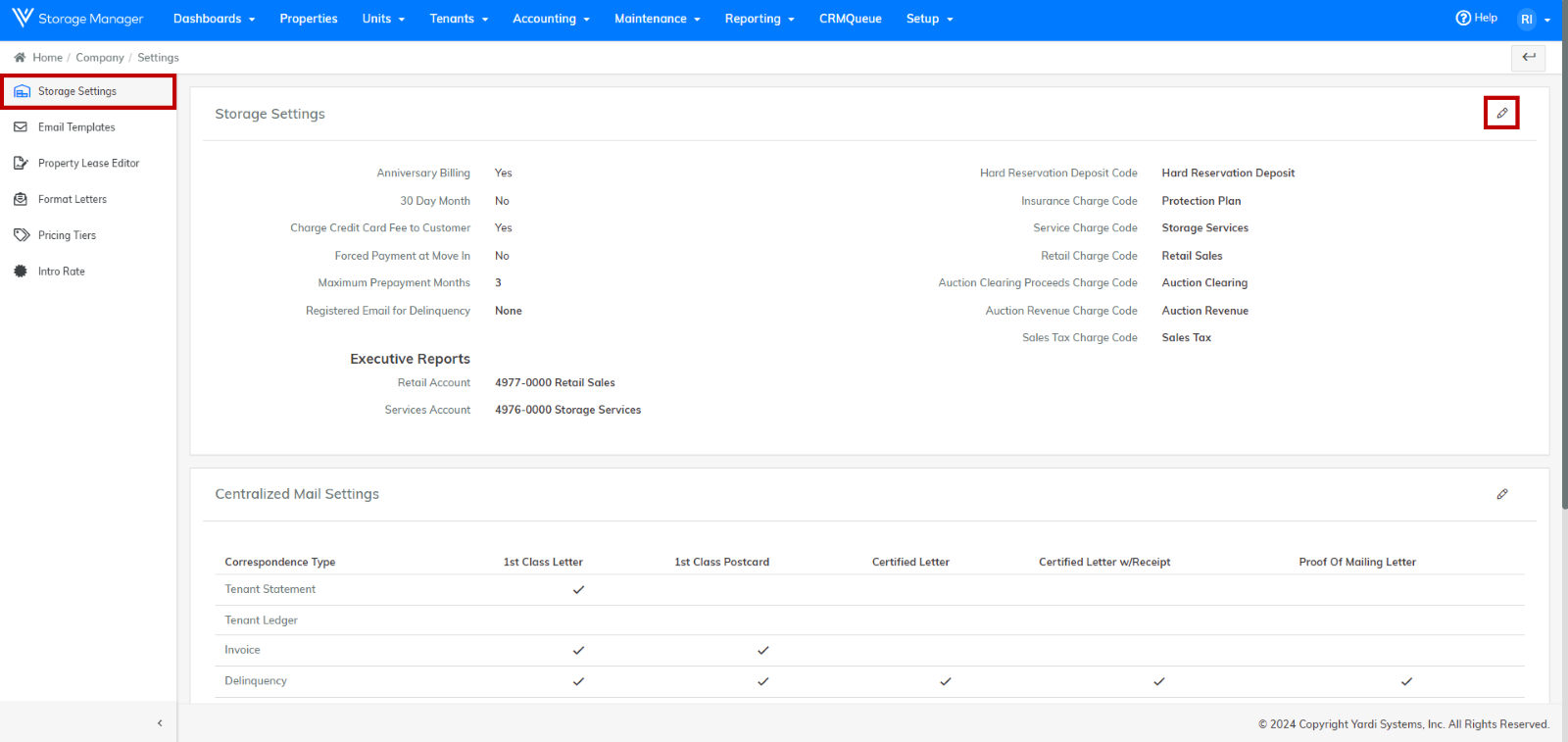The image size is (1568, 742).
Task: Select Property Lease Editor in the sidebar
Action: pyautogui.click(x=88, y=164)
